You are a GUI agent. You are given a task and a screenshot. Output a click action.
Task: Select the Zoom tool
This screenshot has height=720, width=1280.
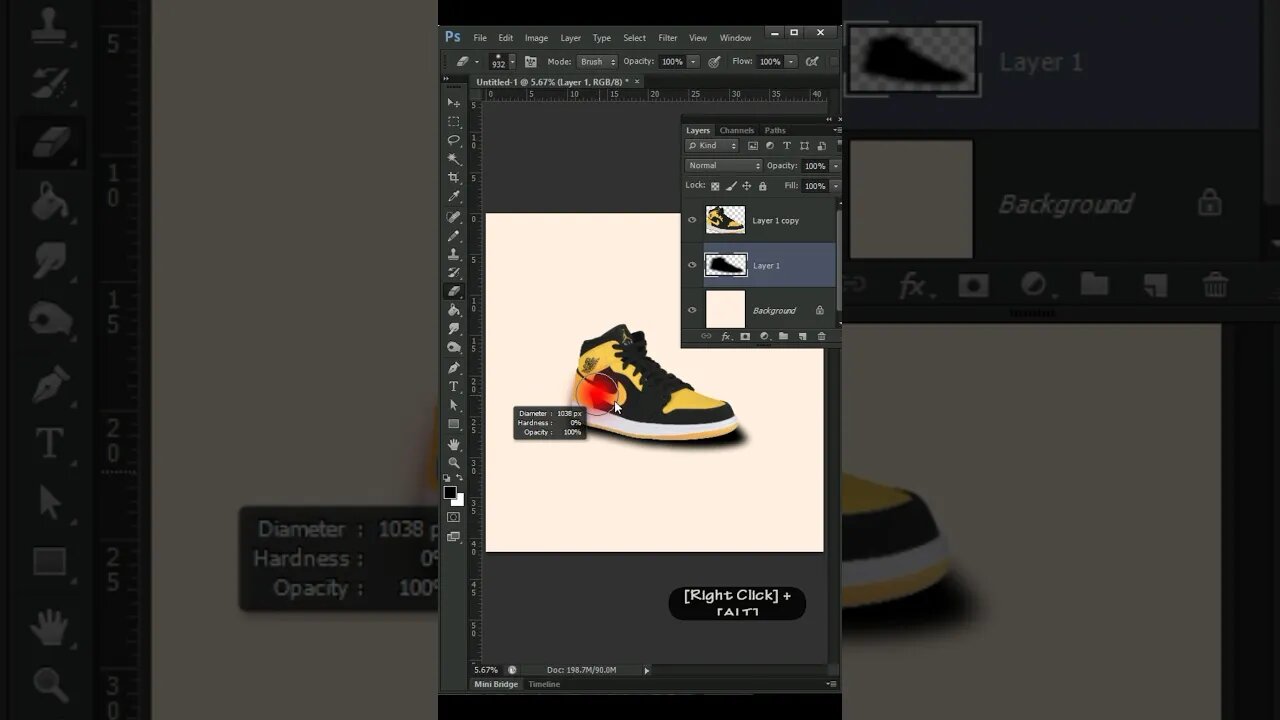pos(453,462)
